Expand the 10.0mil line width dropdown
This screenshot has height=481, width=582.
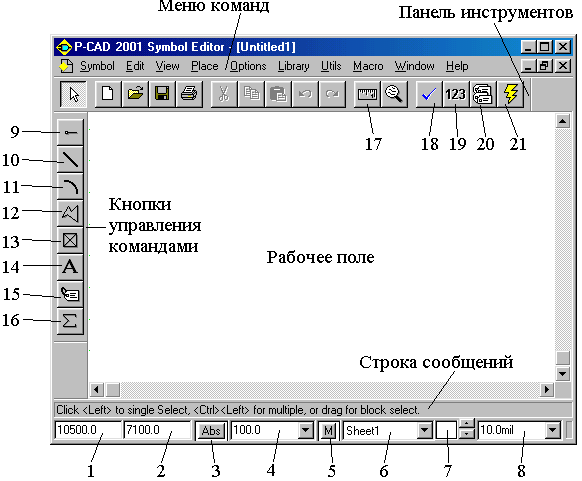coord(552,431)
